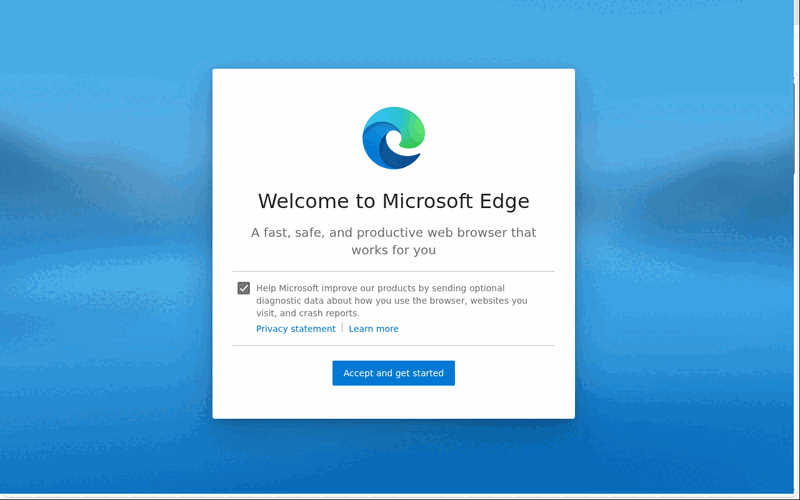Open the Privacy statement link
Screen dimensions: 800x500
(296, 329)
